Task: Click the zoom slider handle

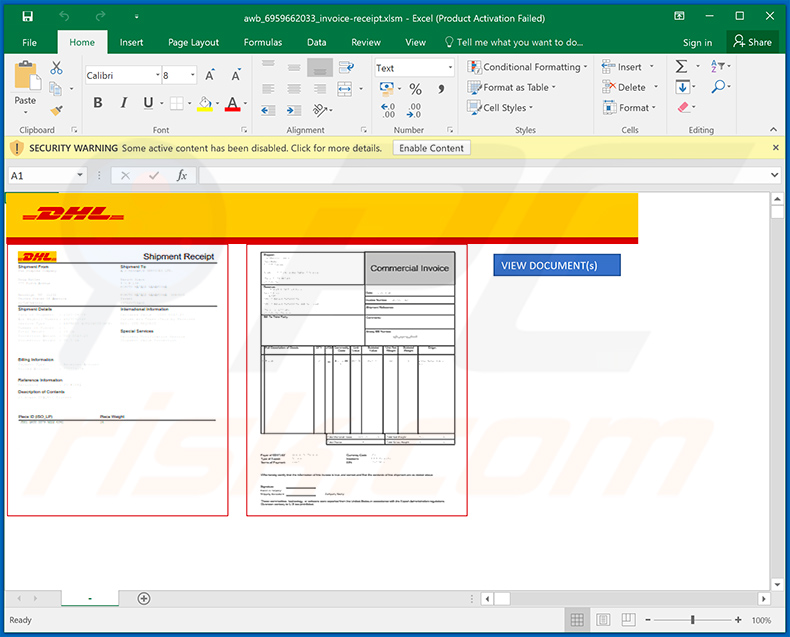Action: 693,620
